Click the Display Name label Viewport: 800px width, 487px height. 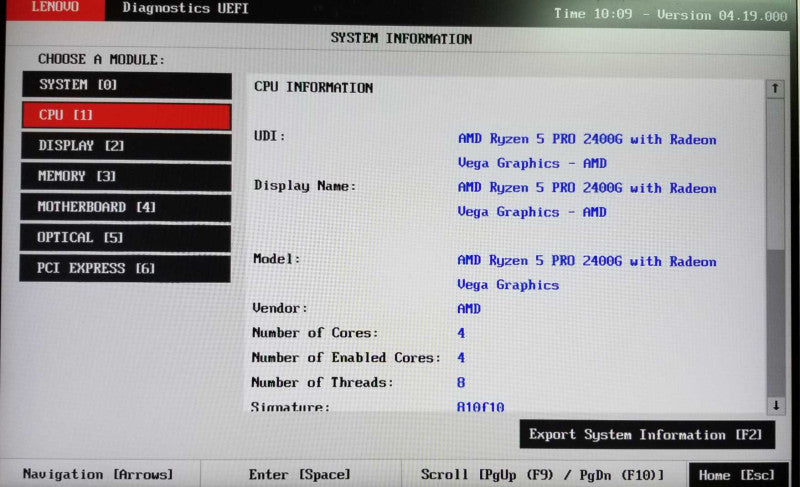coord(305,186)
